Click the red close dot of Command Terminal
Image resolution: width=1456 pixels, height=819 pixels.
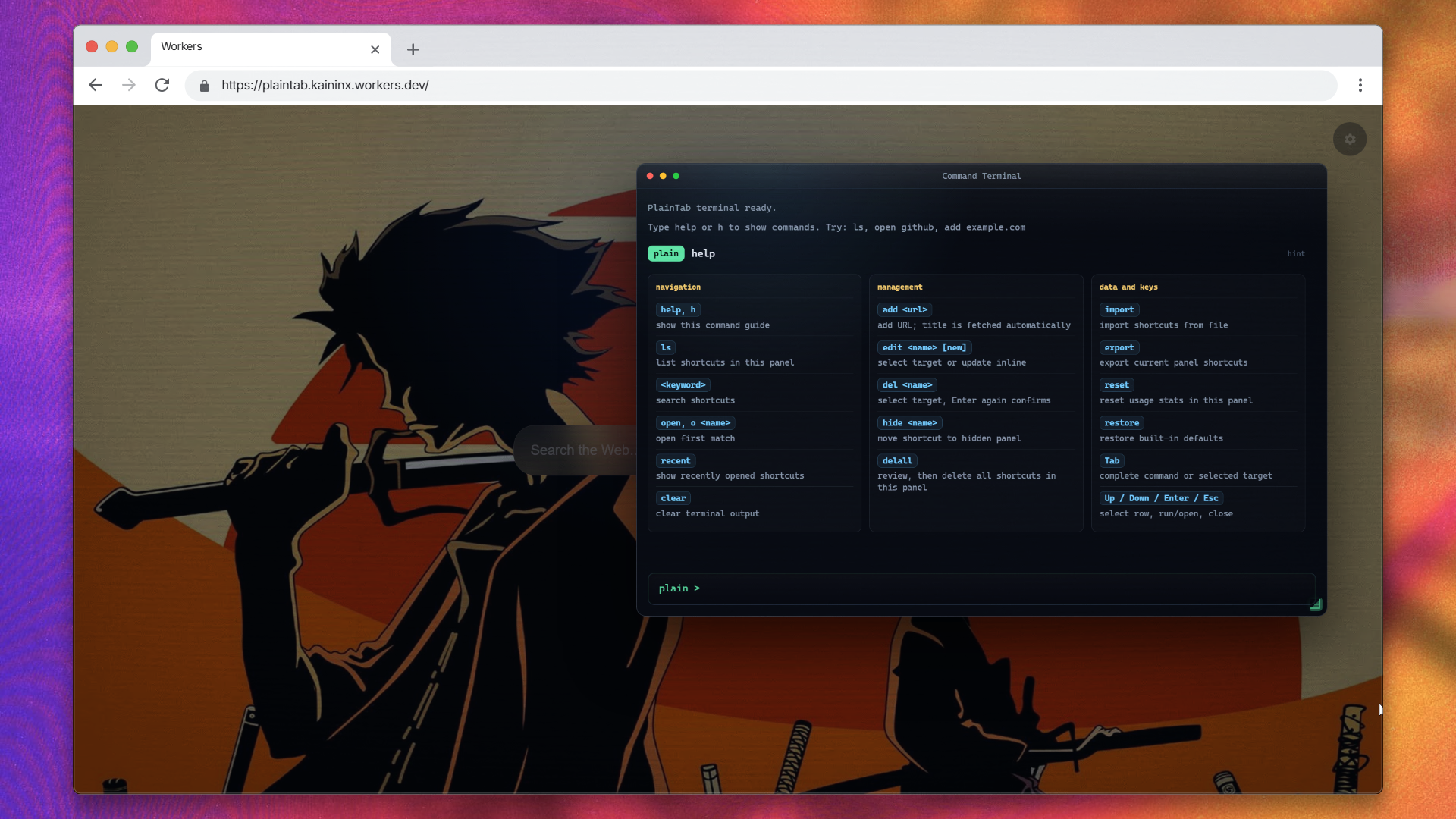pyautogui.click(x=650, y=176)
